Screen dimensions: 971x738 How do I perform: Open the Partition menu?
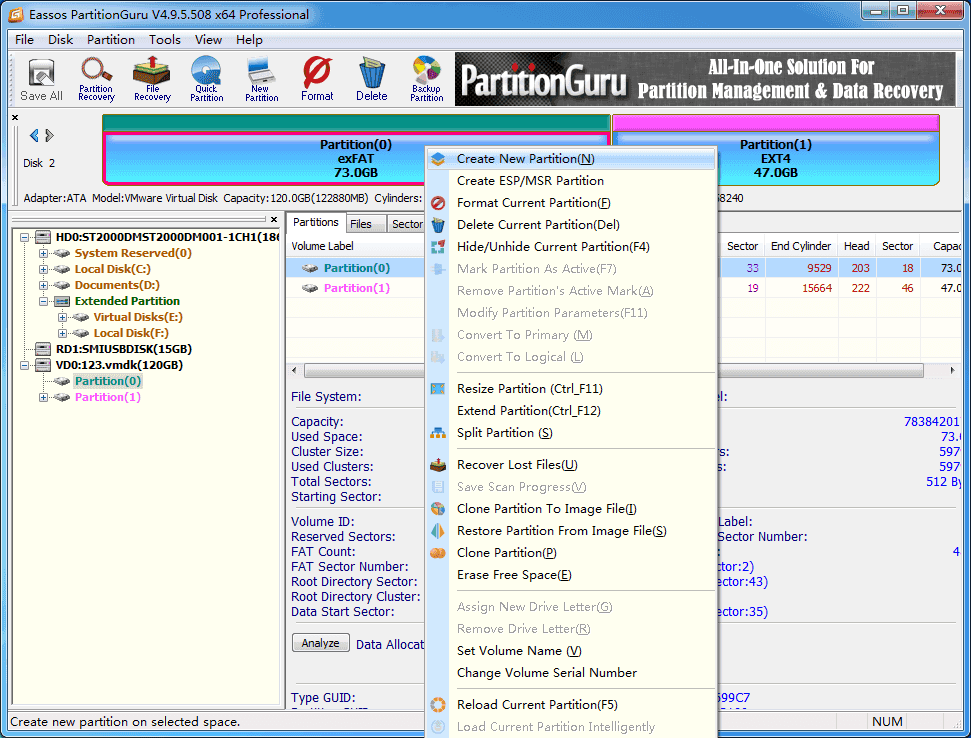coord(111,40)
